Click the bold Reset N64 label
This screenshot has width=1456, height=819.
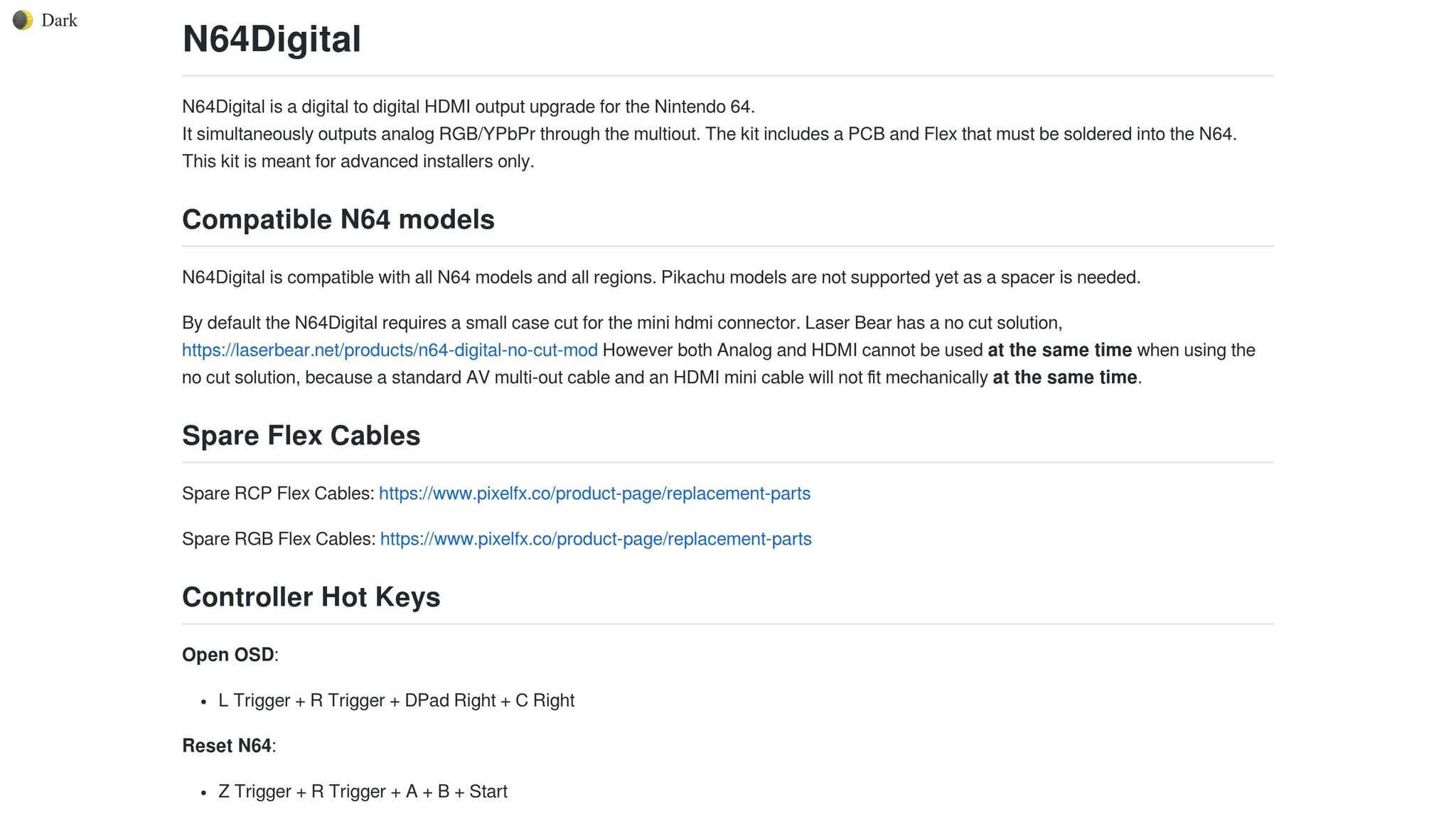[x=226, y=746]
